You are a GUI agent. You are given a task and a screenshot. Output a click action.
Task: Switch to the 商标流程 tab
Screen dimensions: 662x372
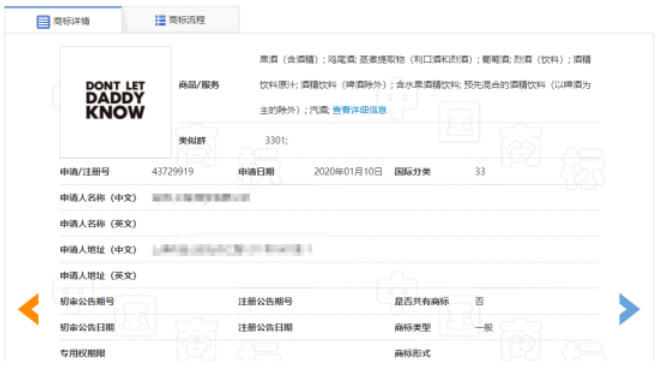pos(181,20)
